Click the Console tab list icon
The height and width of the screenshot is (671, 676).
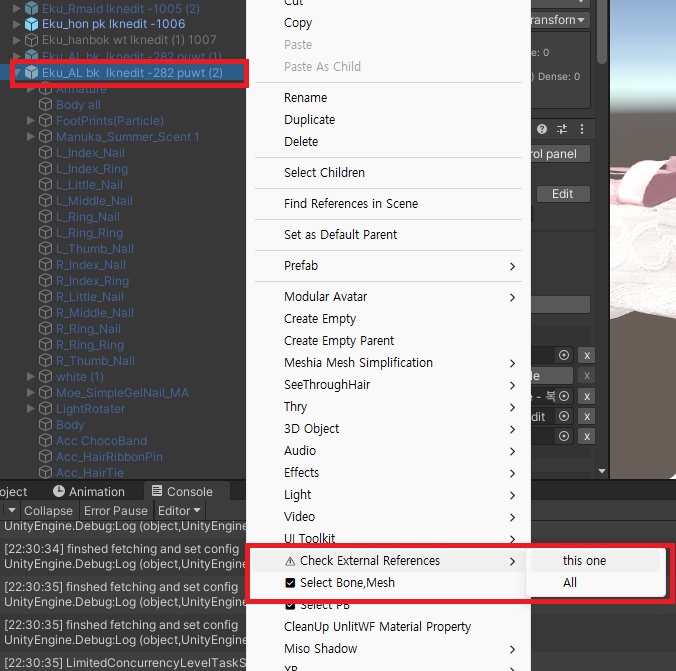[157, 491]
